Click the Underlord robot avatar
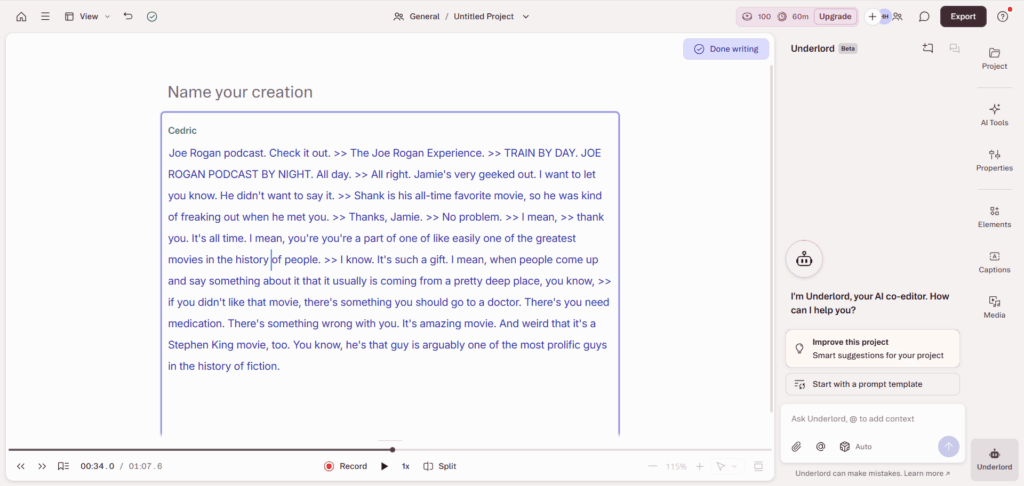Screen dimensions: 1024x486 804,259
